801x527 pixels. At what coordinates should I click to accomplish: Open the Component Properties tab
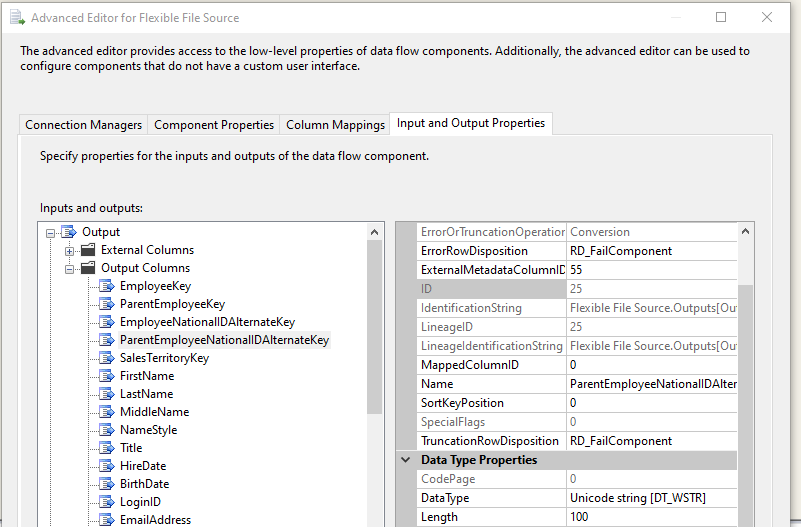click(x=214, y=125)
